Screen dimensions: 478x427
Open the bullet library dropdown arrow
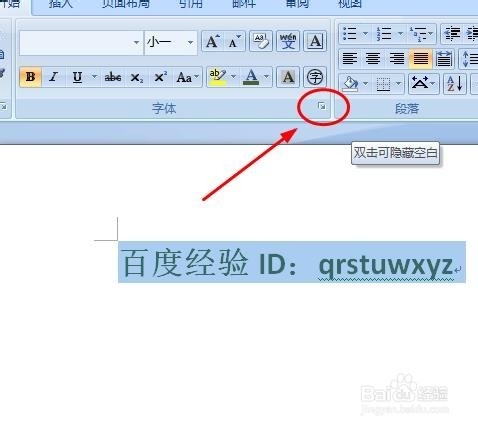[x=365, y=34]
